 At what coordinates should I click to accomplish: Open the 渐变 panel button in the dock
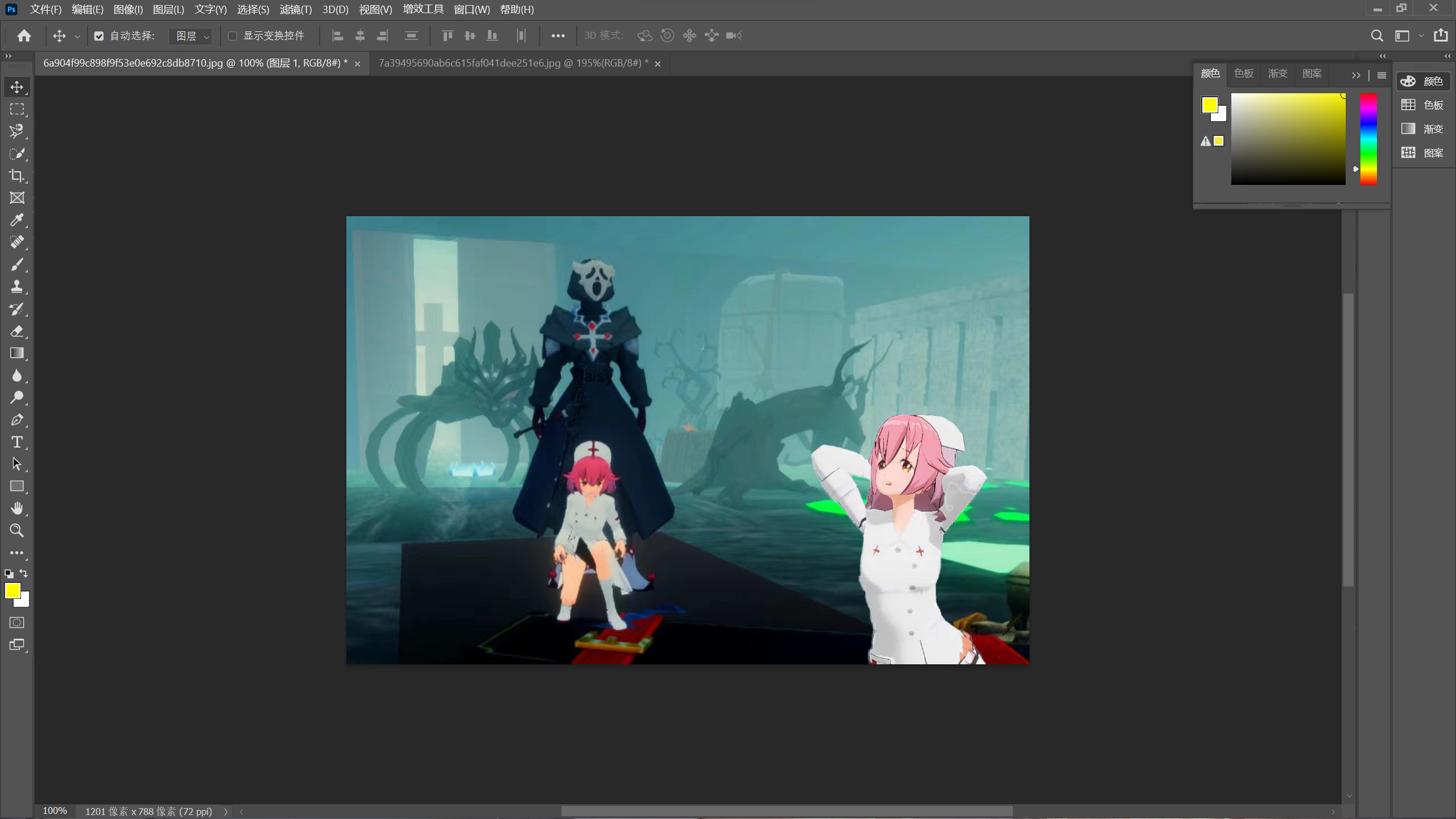pyautogui.click(x=1422, y=129)
